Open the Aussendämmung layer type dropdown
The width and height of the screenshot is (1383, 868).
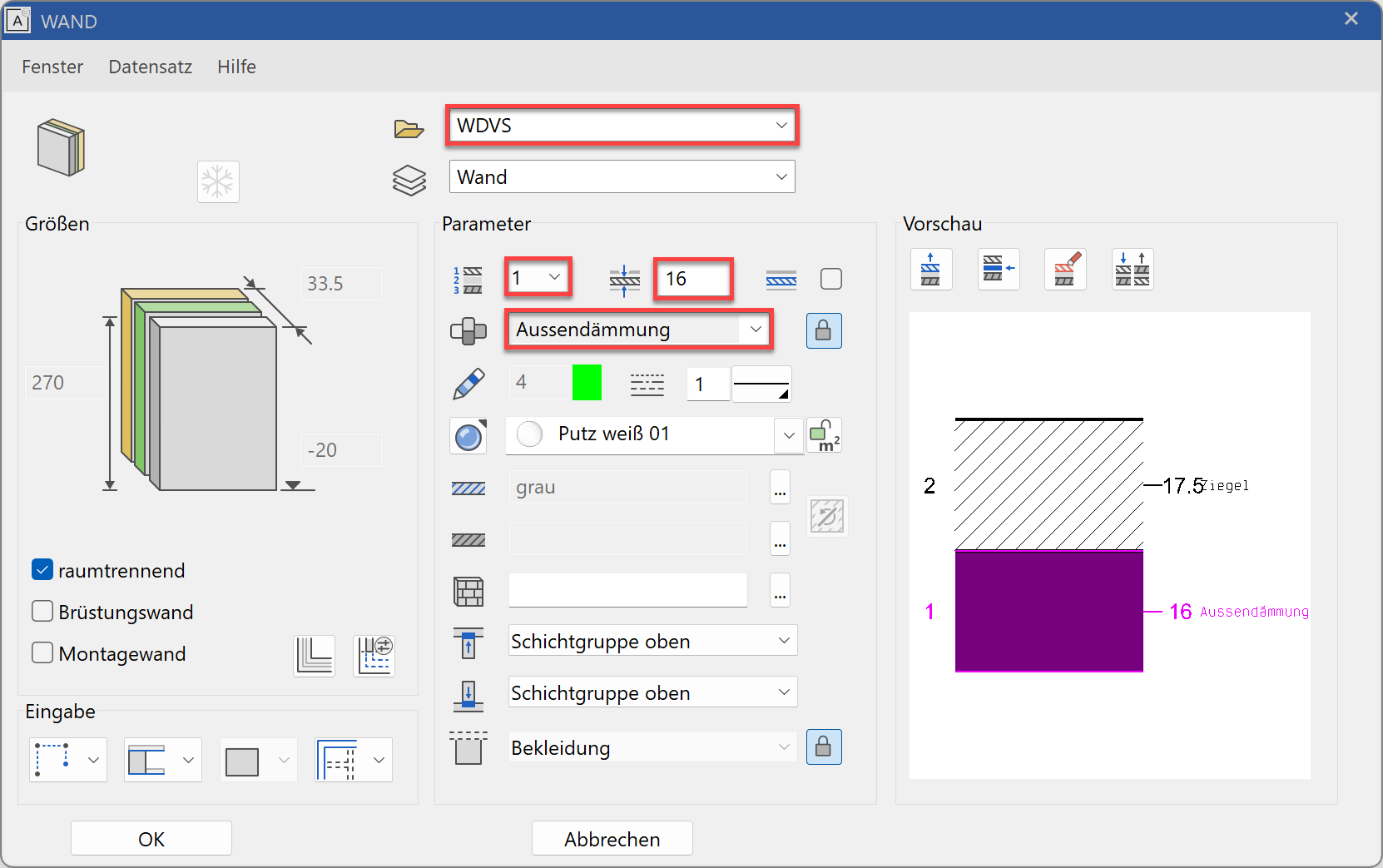[755, 330]
